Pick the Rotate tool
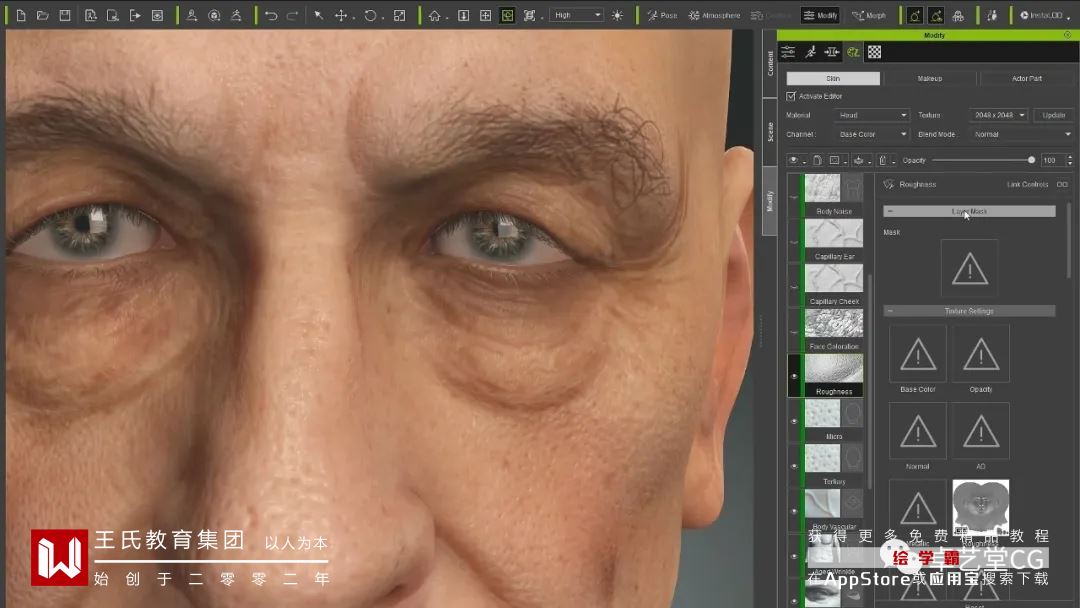The width and height of the screenshot is (1080, 608). (x=371, y=15)
